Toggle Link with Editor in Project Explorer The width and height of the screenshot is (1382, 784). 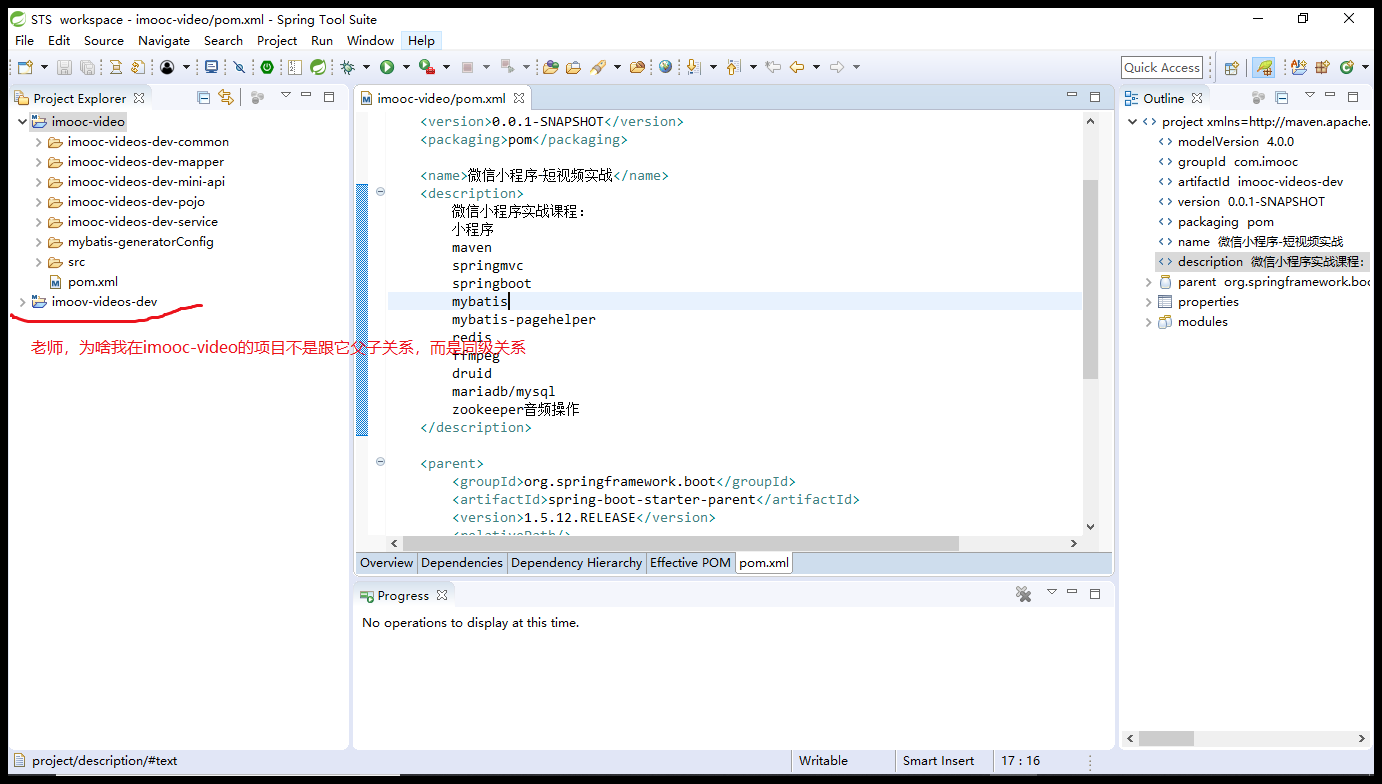[226, 97]
